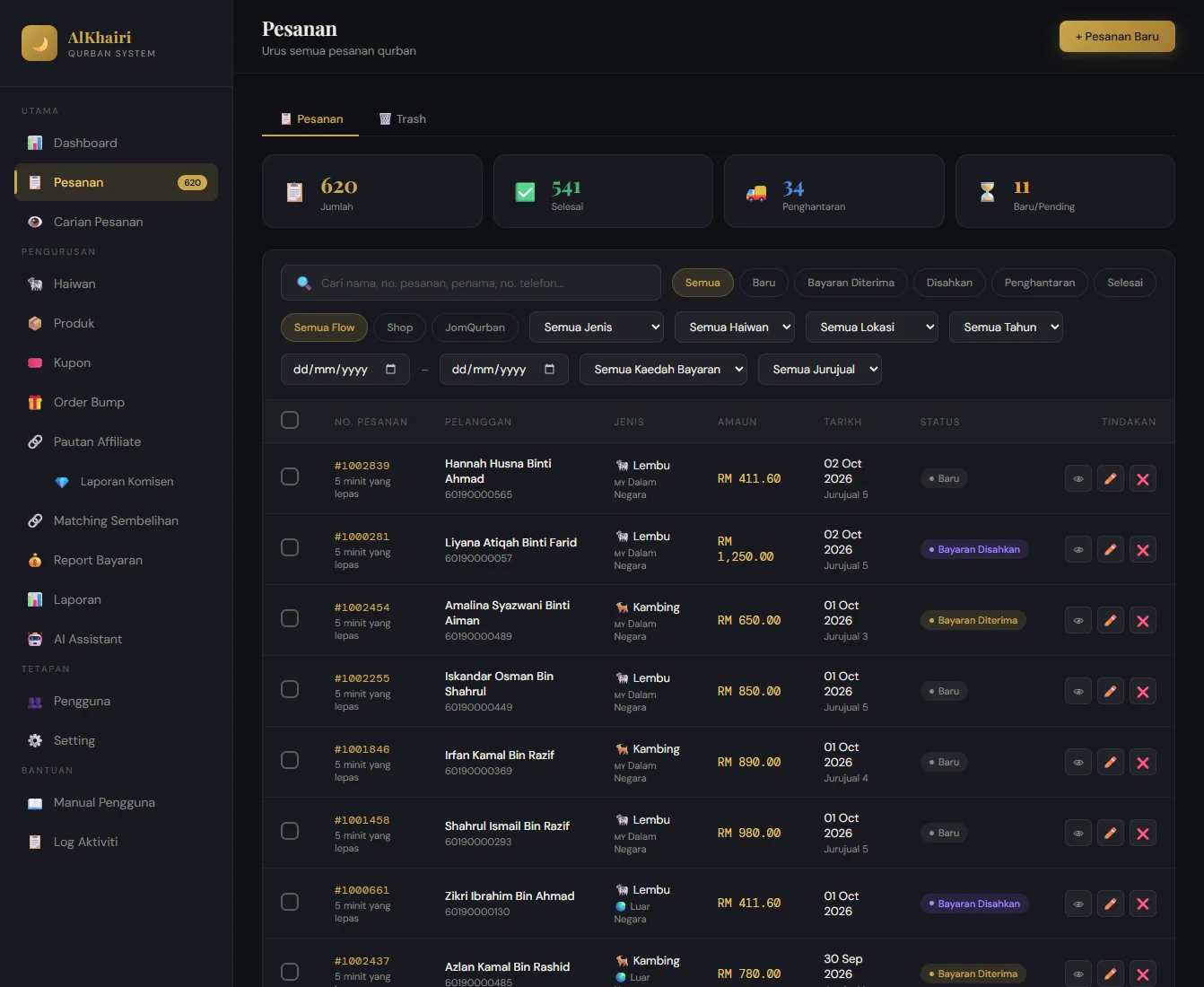Open the Semua Jenis dropdown
1204x987 pixels.
tap(597, 327)
